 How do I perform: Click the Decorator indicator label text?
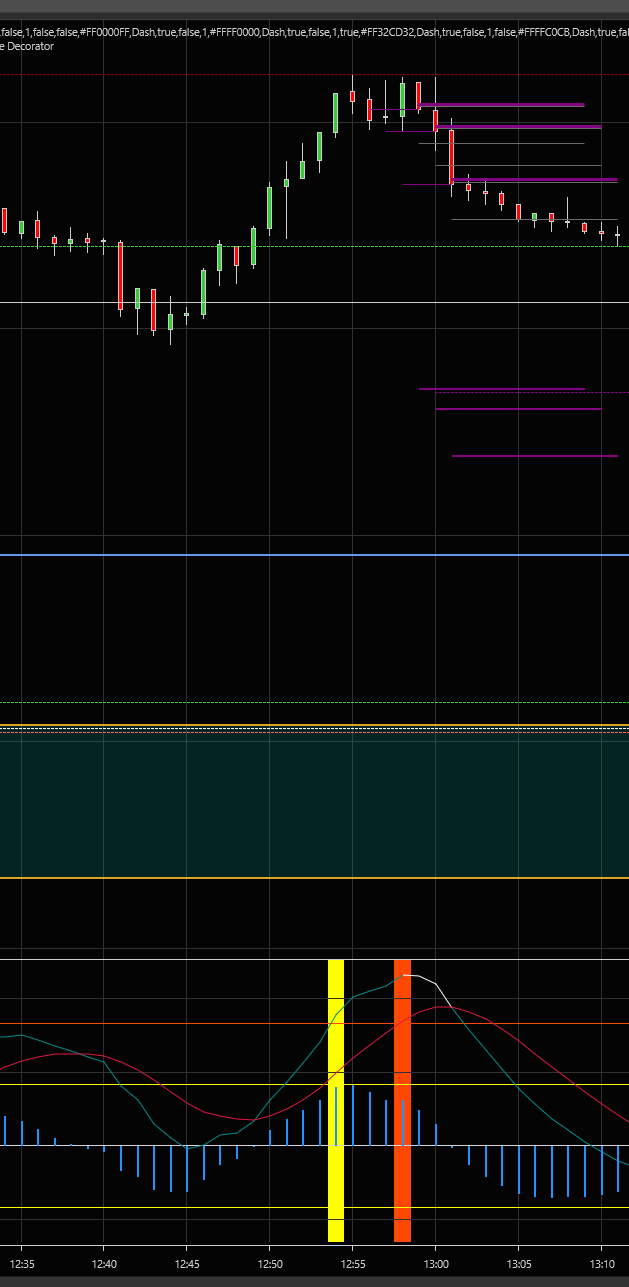click(30, 46)
